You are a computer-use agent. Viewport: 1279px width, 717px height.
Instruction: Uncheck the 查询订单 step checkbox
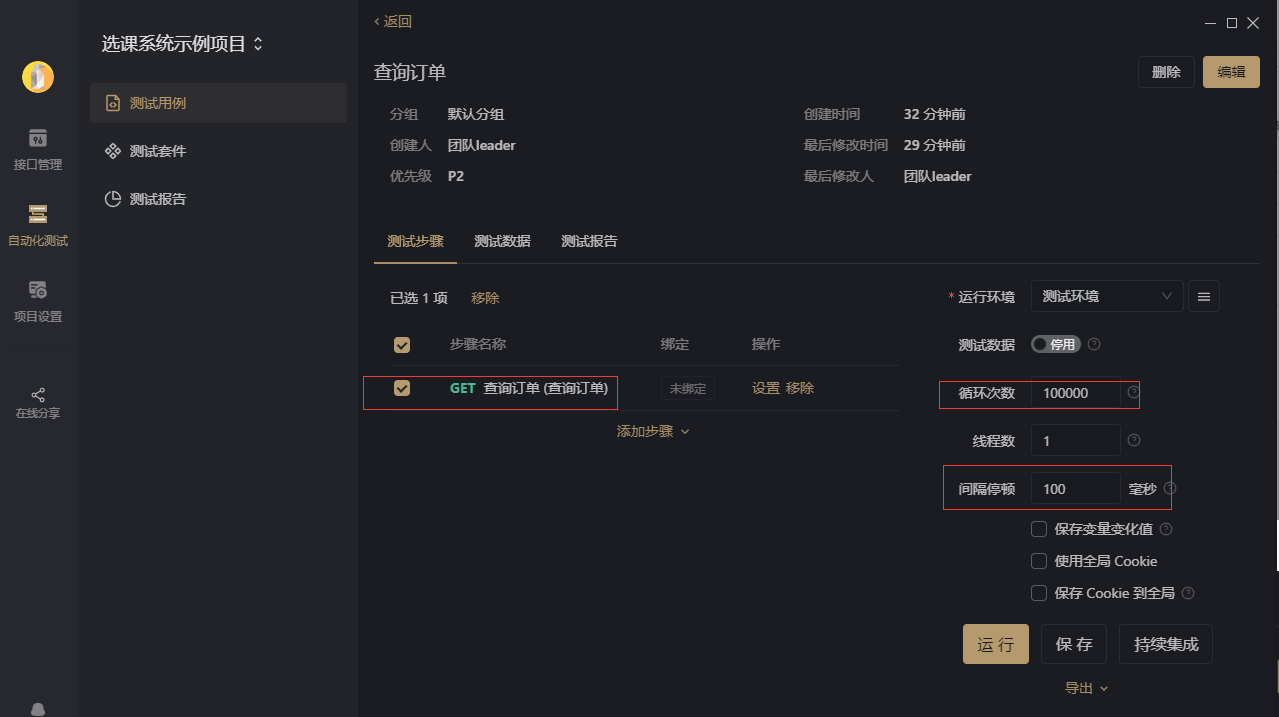[402, 388]
